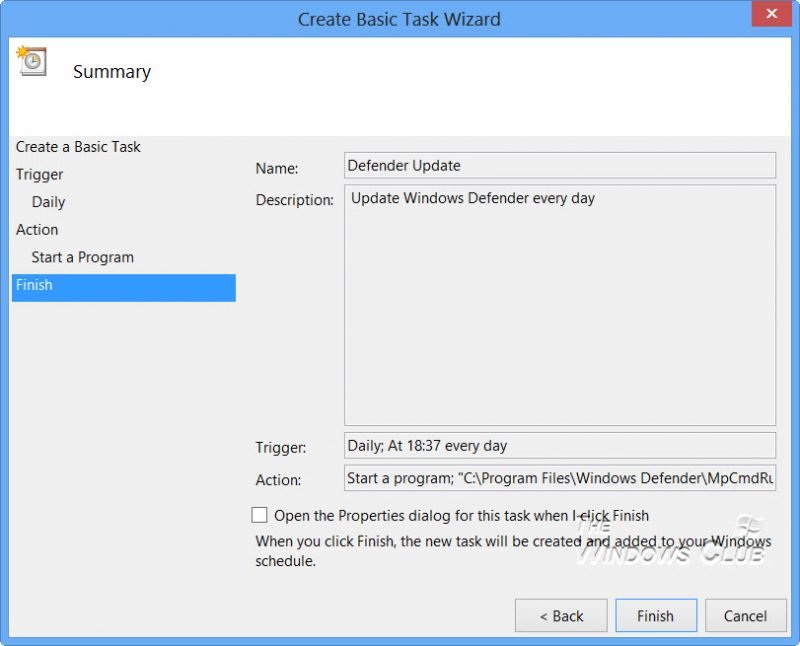Enable Open the Properties dialog checkbox
Image resolution: width=800 pixels, height=646 pixels.
coord(259,515)
